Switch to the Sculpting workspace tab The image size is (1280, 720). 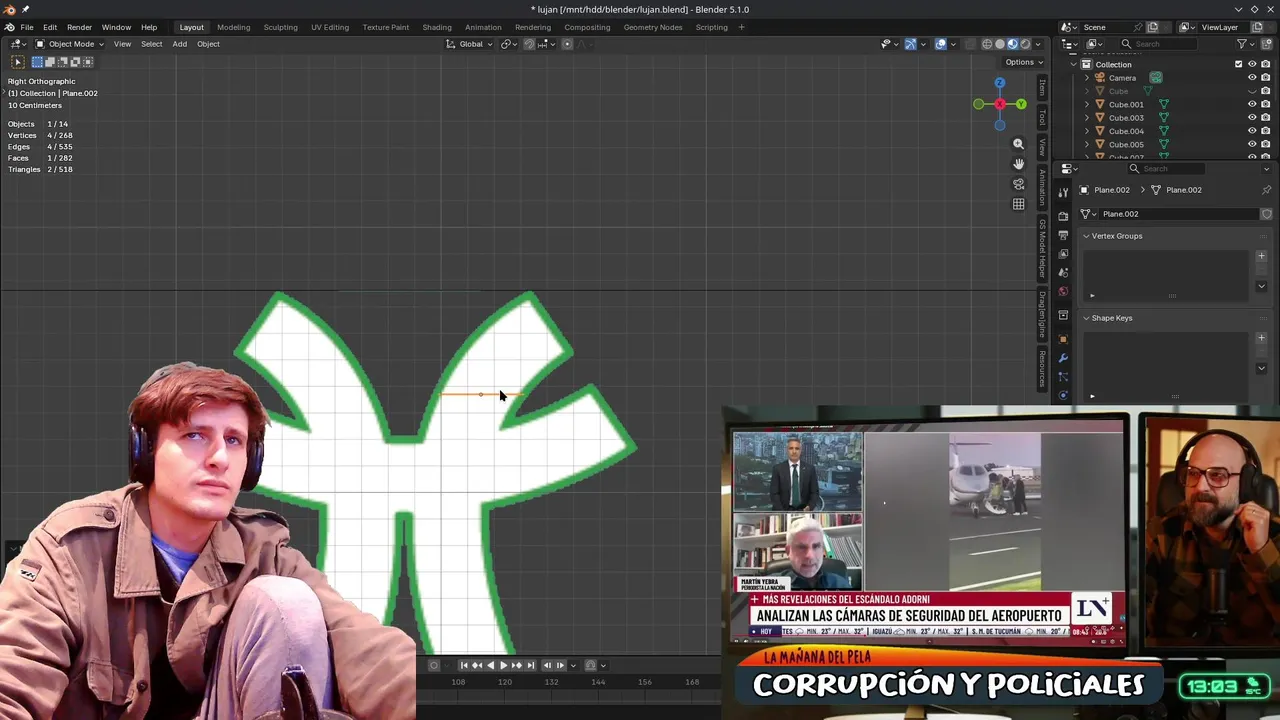pyautogui.click(x=280, y=27)
